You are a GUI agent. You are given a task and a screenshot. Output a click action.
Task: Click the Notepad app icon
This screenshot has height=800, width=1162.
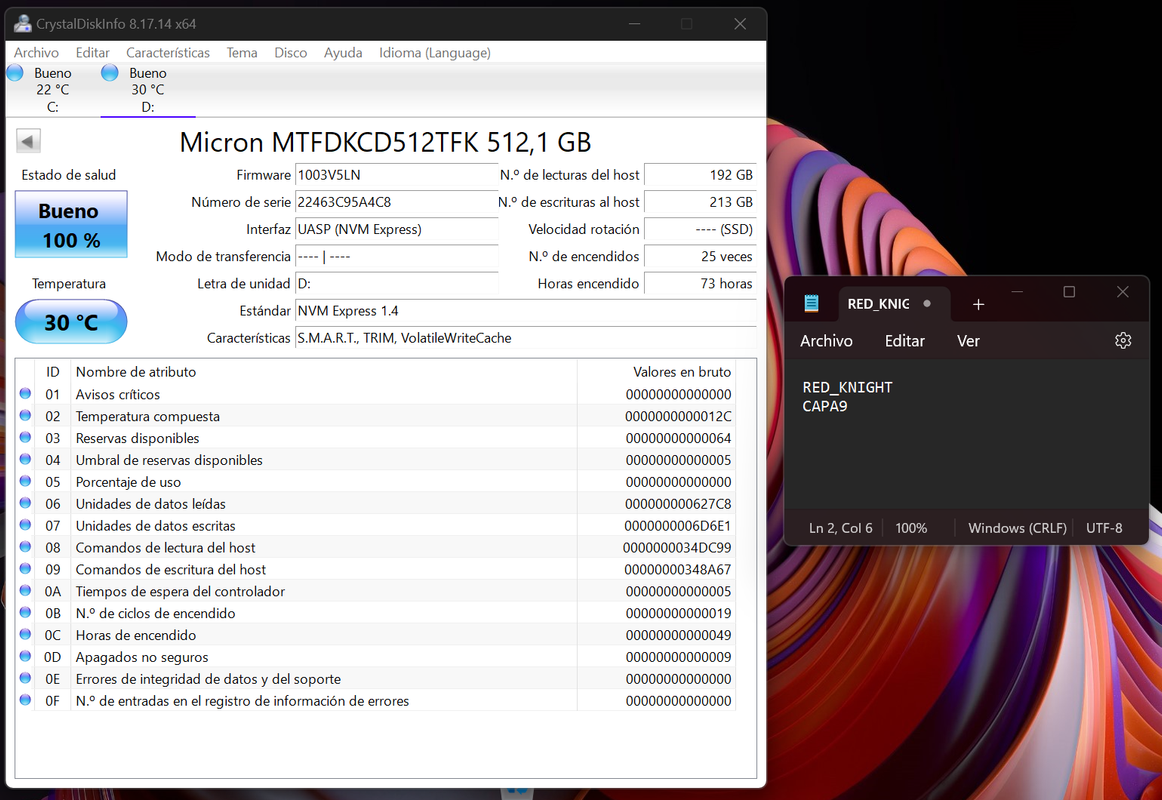[x=811, y=303]
